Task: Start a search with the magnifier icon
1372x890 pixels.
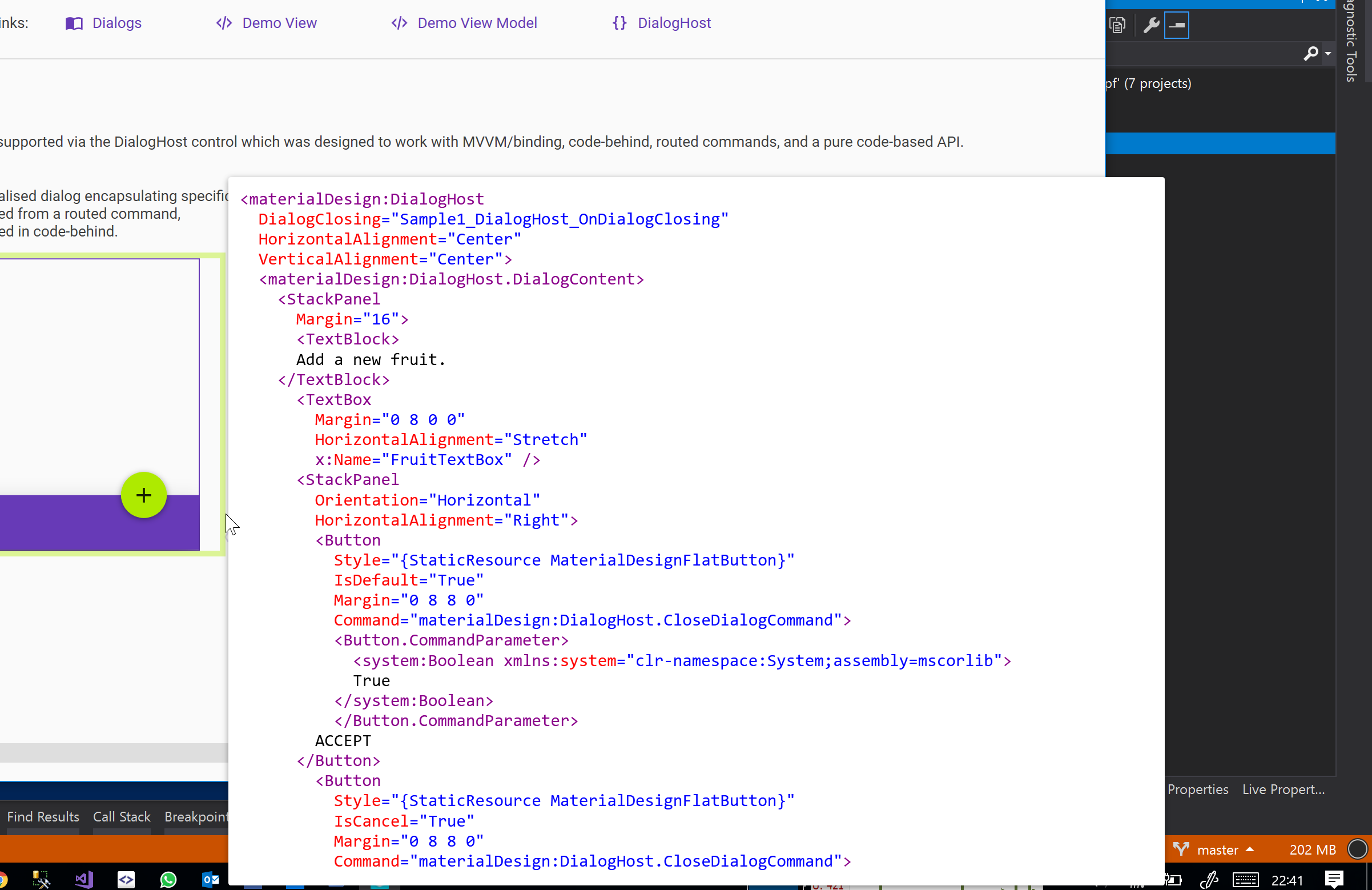Action: pyautogui.click(x=1311, y=54)
